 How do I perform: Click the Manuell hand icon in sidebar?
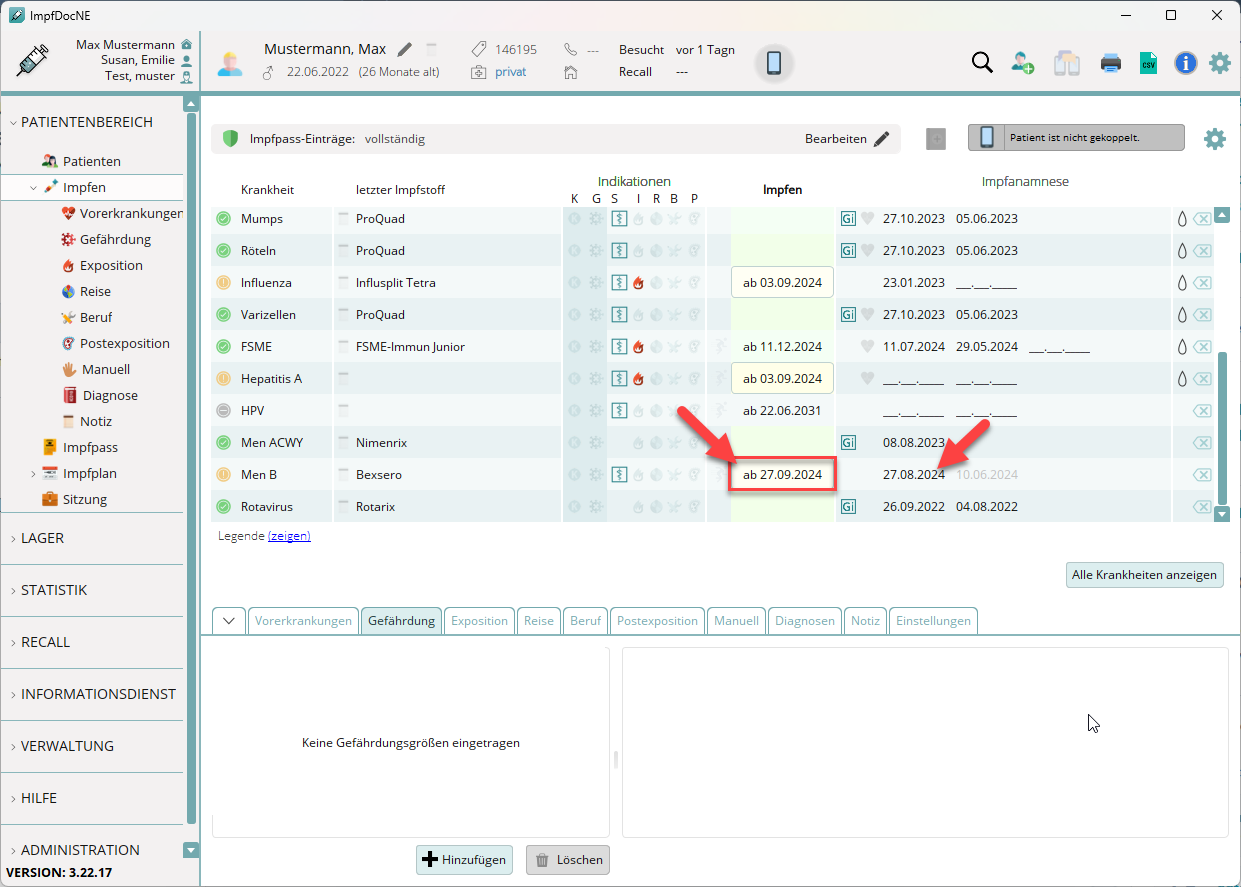[70, 369]
